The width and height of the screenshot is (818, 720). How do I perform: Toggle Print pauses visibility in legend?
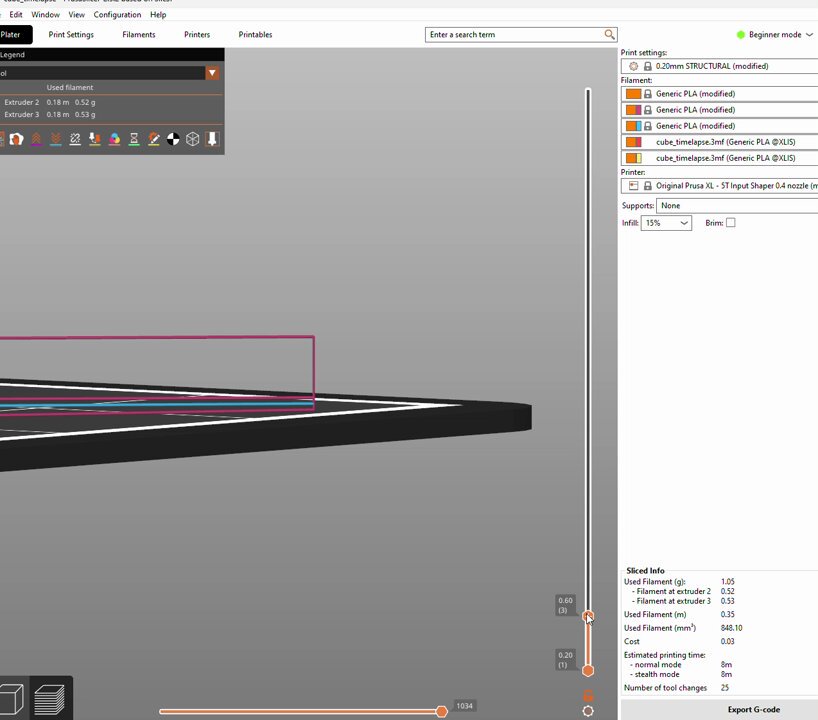tap(134, 139)
